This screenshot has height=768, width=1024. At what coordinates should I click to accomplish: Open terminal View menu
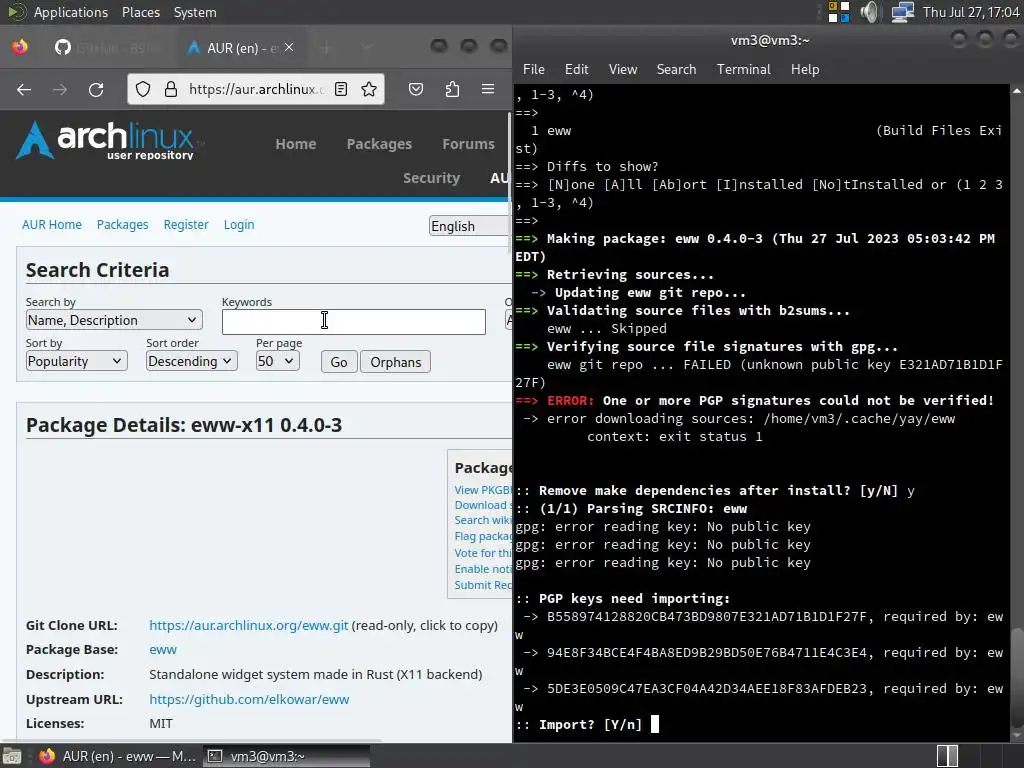(x=622, y=69)
